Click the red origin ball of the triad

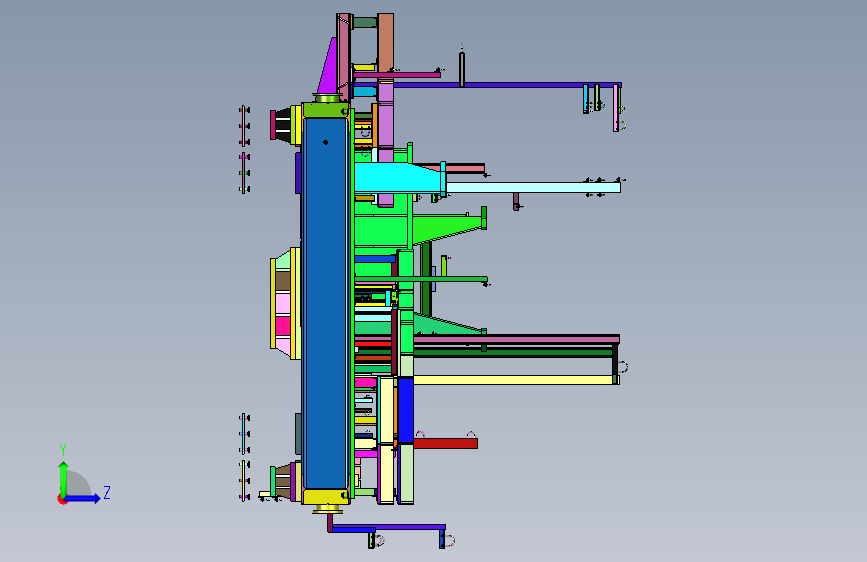(x=62, y=499)
